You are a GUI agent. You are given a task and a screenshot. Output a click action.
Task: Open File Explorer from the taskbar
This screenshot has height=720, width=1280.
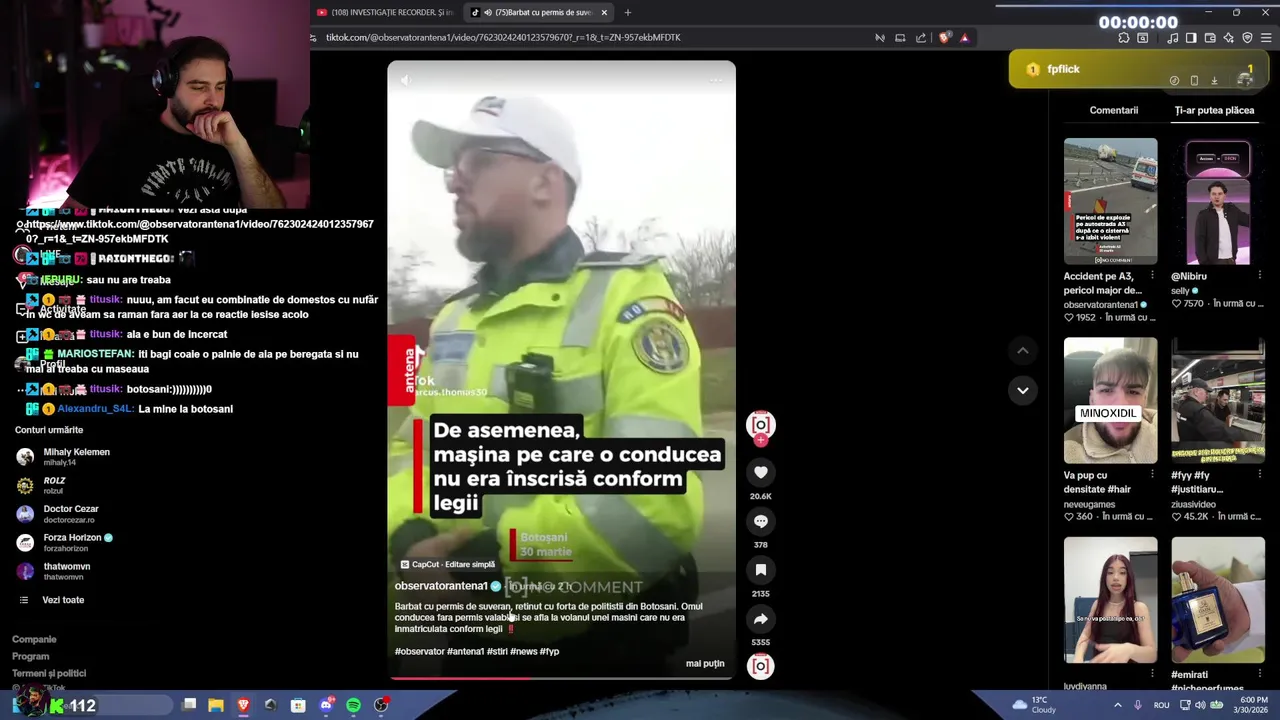216,706
